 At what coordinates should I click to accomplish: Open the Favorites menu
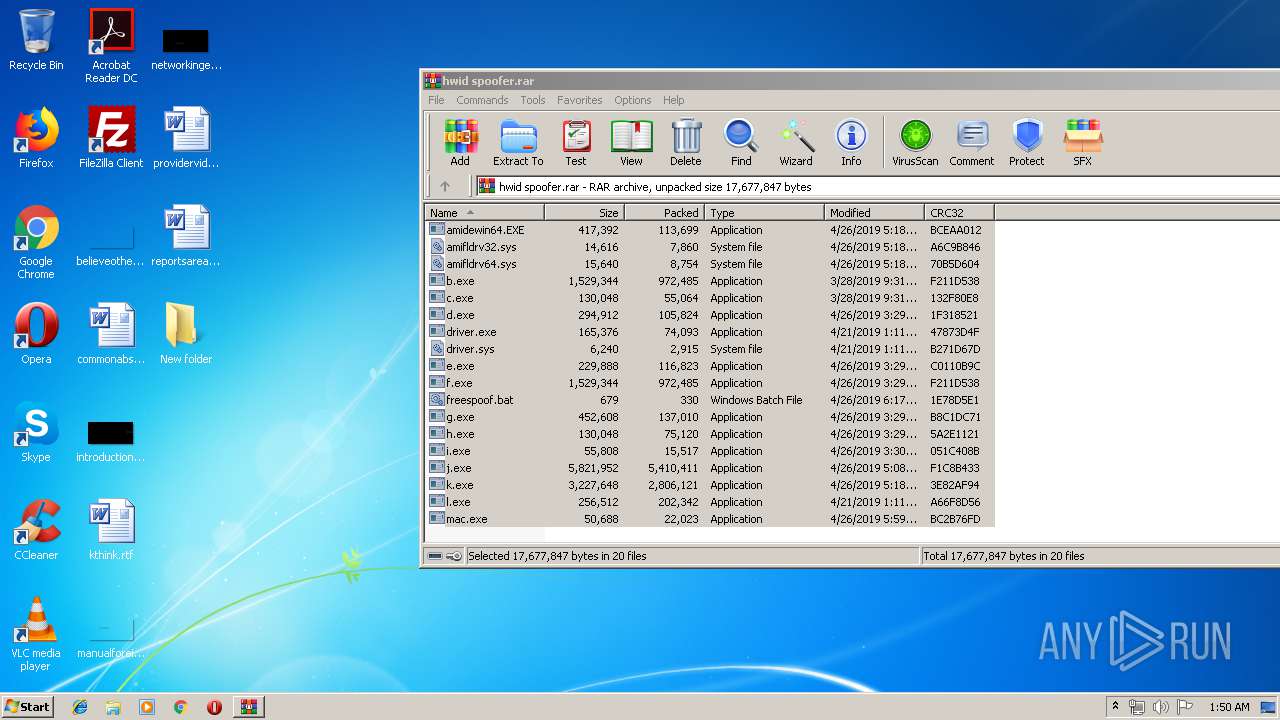tap(580, 100)
